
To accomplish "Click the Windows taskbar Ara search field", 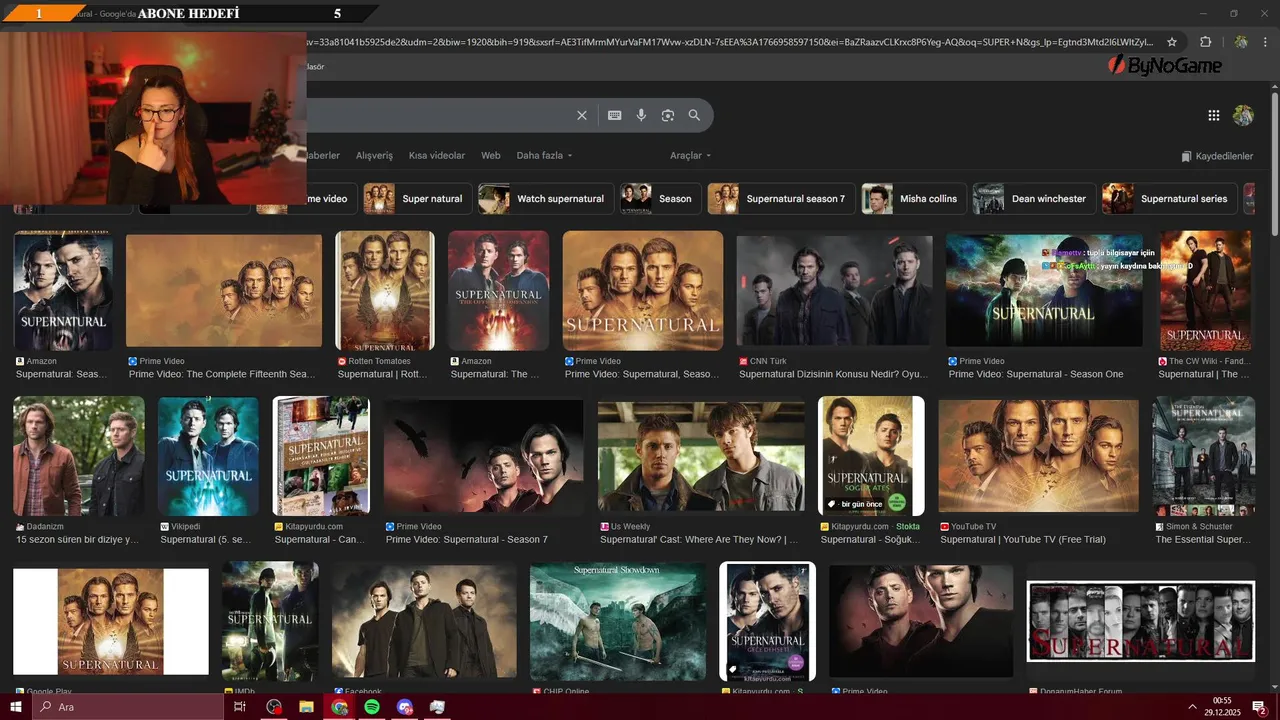I will point(127,707).
